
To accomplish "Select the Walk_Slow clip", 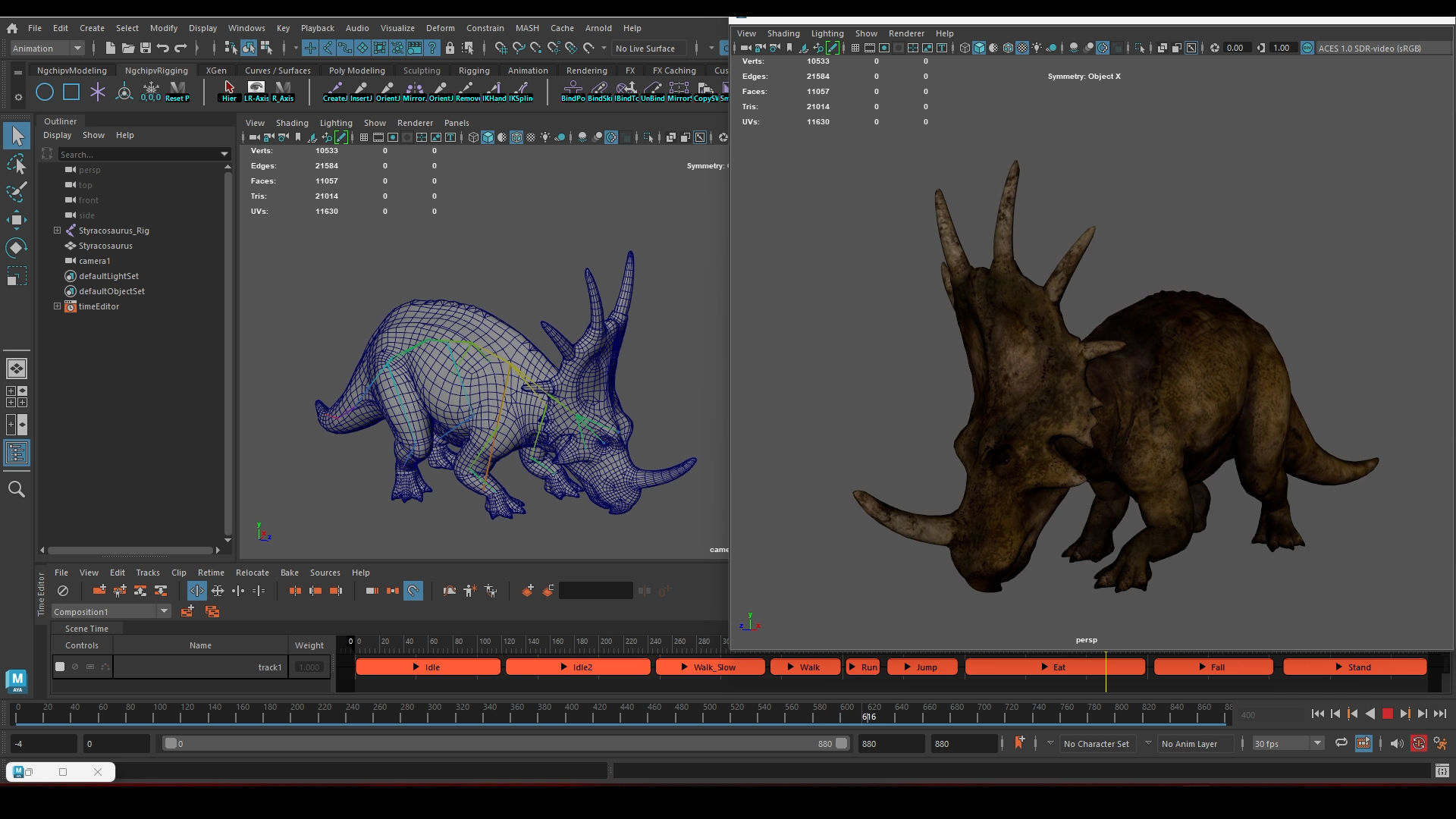I will (710, 667).
